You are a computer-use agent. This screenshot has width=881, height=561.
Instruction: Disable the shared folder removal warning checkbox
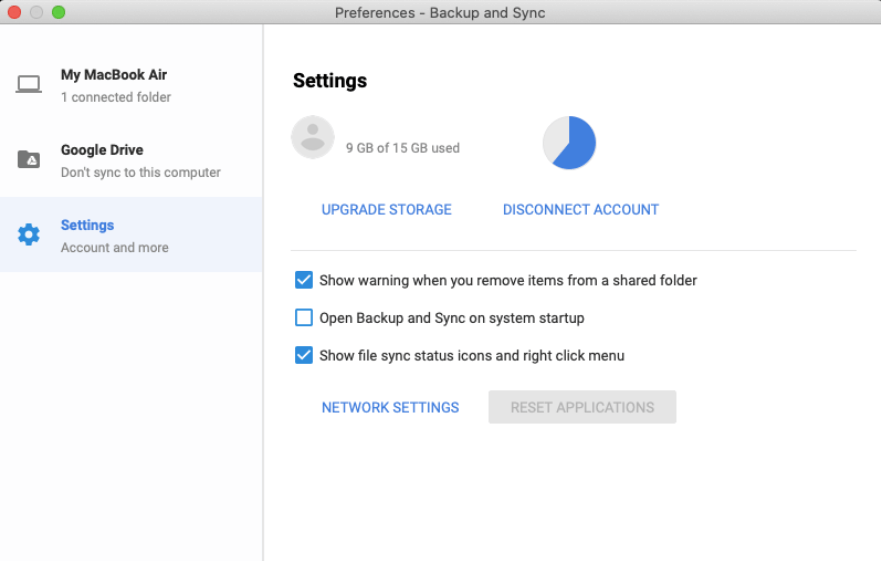[304, 280]
